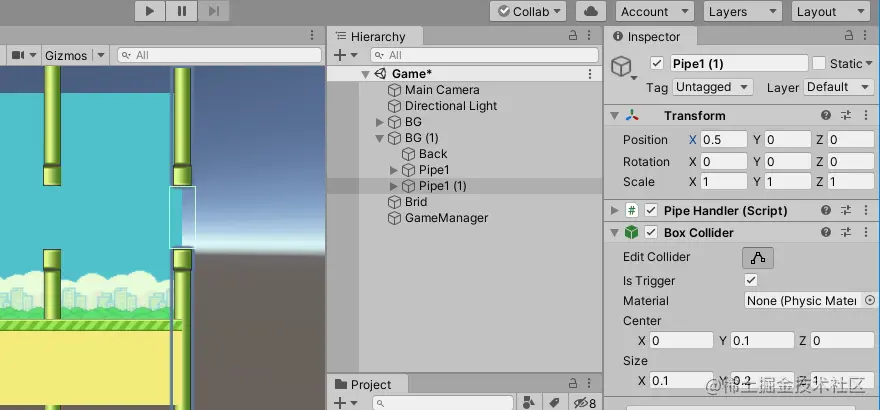Open the Layer Default dropdown
The width and height of the screenshot is (880, 410).
tap(838, 87)
